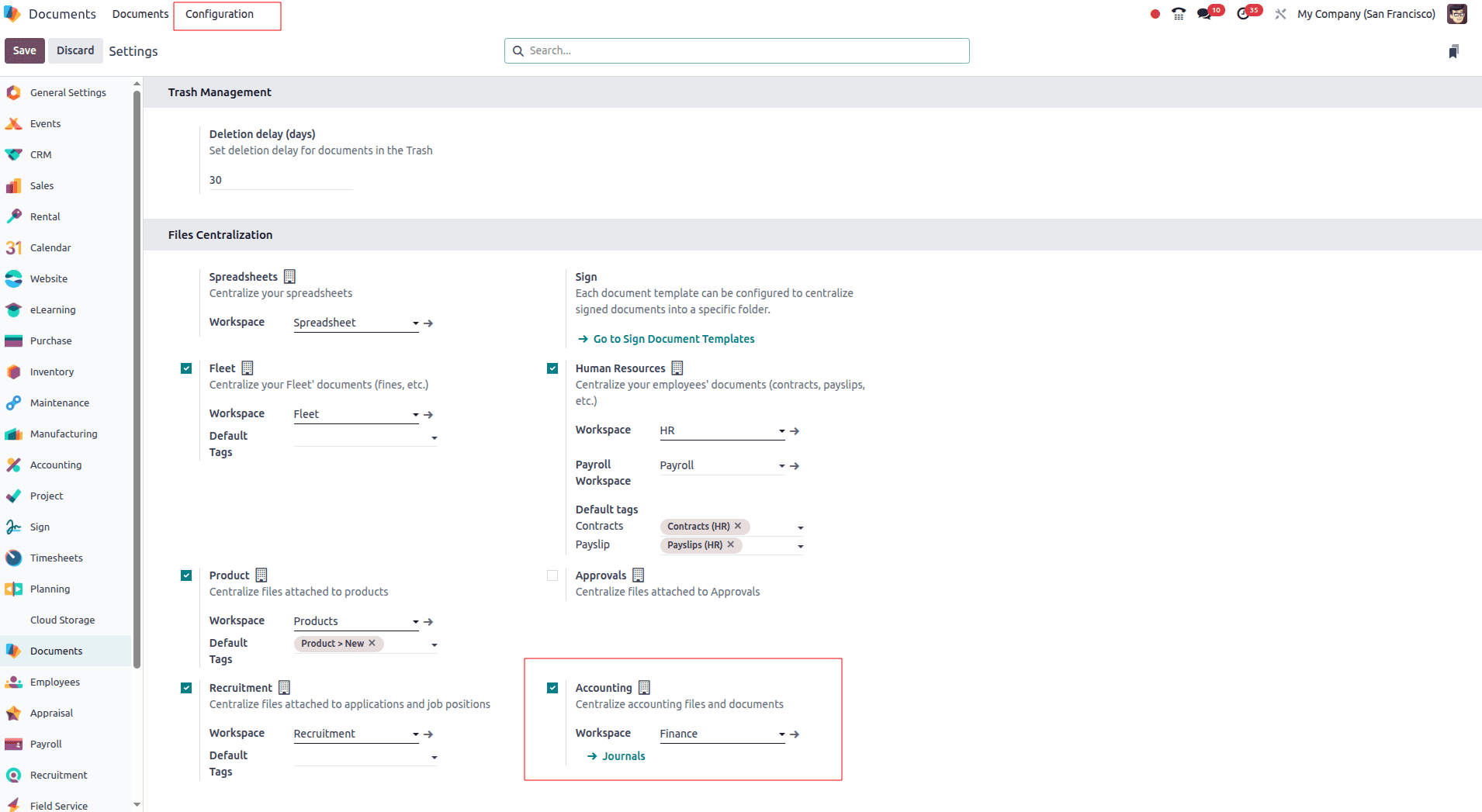Viewport: 1482px width, 812px height.
Task: Uncheck the Human Resources centralization checkbox
Action: click(552, 368)
